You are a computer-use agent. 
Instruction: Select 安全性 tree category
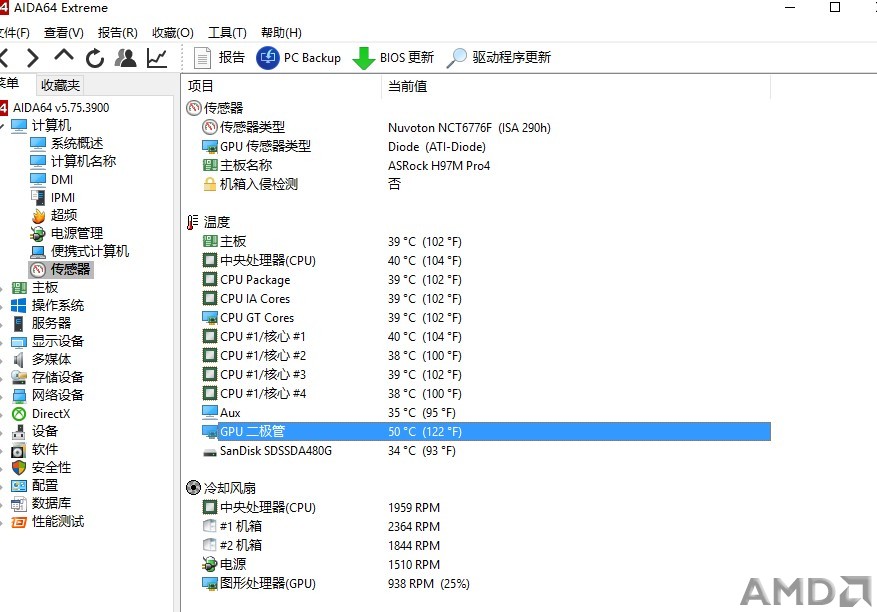tap(41, 467)
